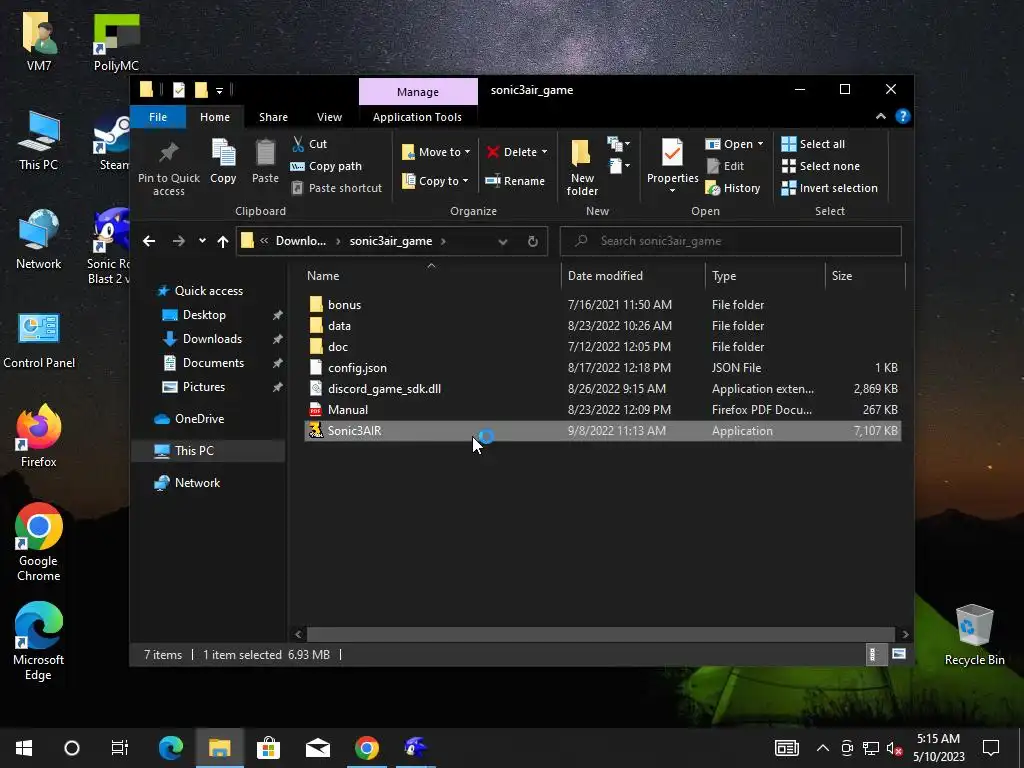Viewport: 1024px width, 768px height.
Task: Open Easy access dropdown in New group
Action: point(618,166)
